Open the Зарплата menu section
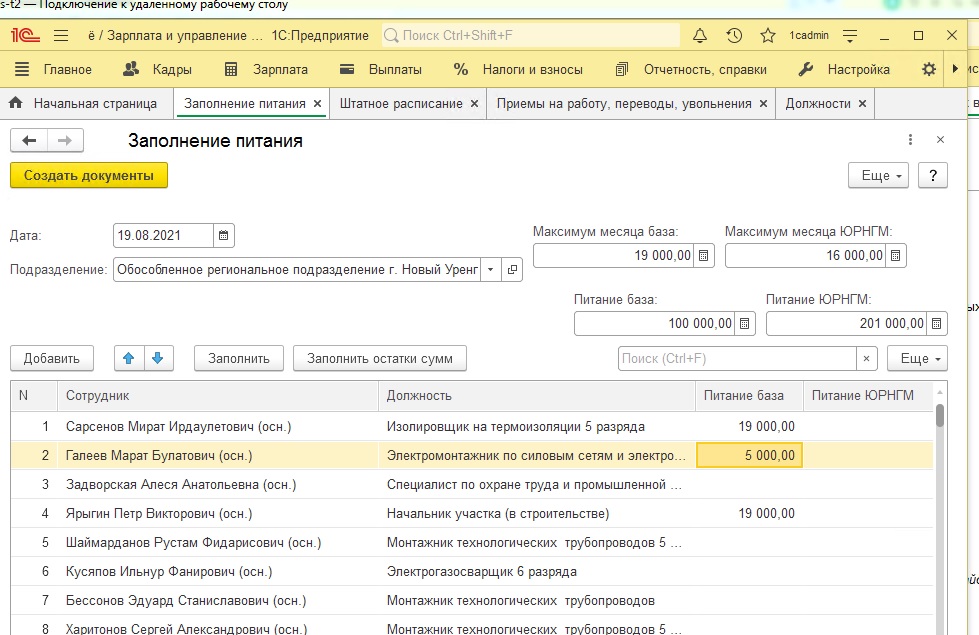Screen dimensions: 979x635 click(x=267, y=70)
